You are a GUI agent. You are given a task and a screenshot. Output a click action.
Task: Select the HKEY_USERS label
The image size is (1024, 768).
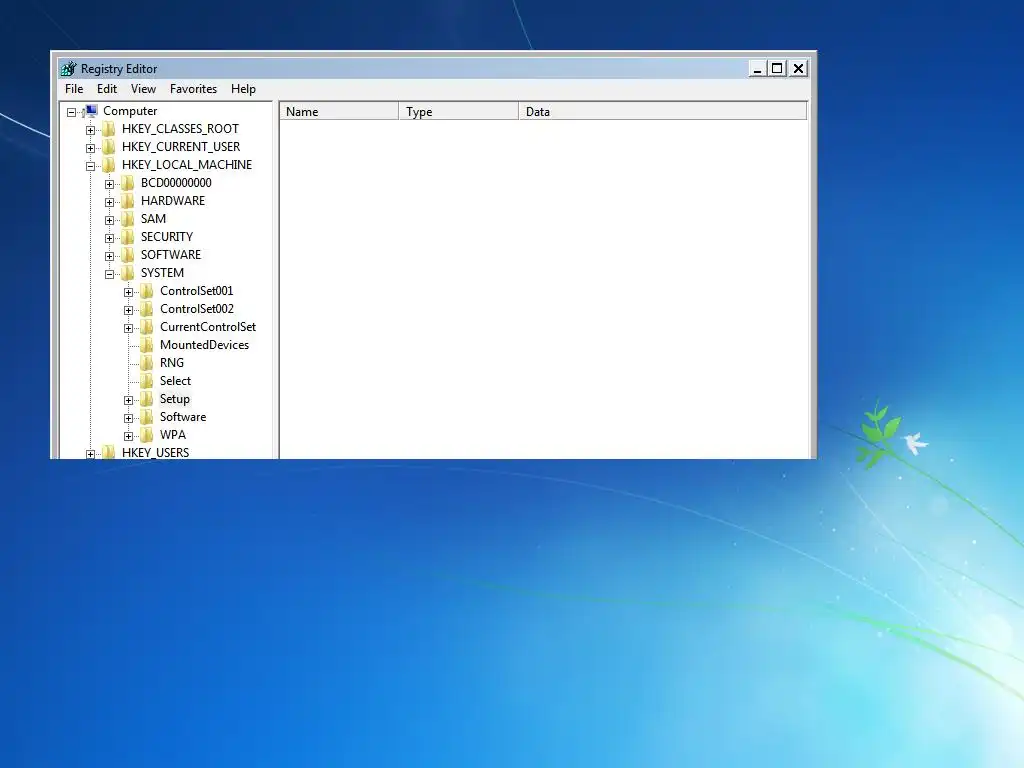point(155,452)
